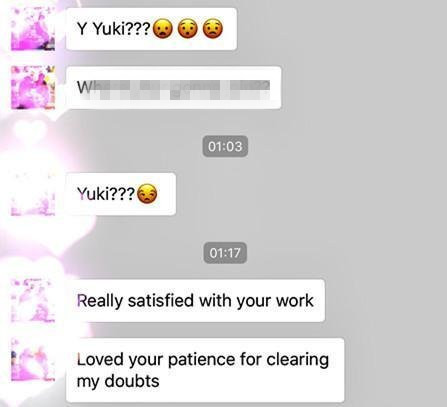Tap the avatar next to the blurred message
The image size is (447, 407).
[33, 87]
